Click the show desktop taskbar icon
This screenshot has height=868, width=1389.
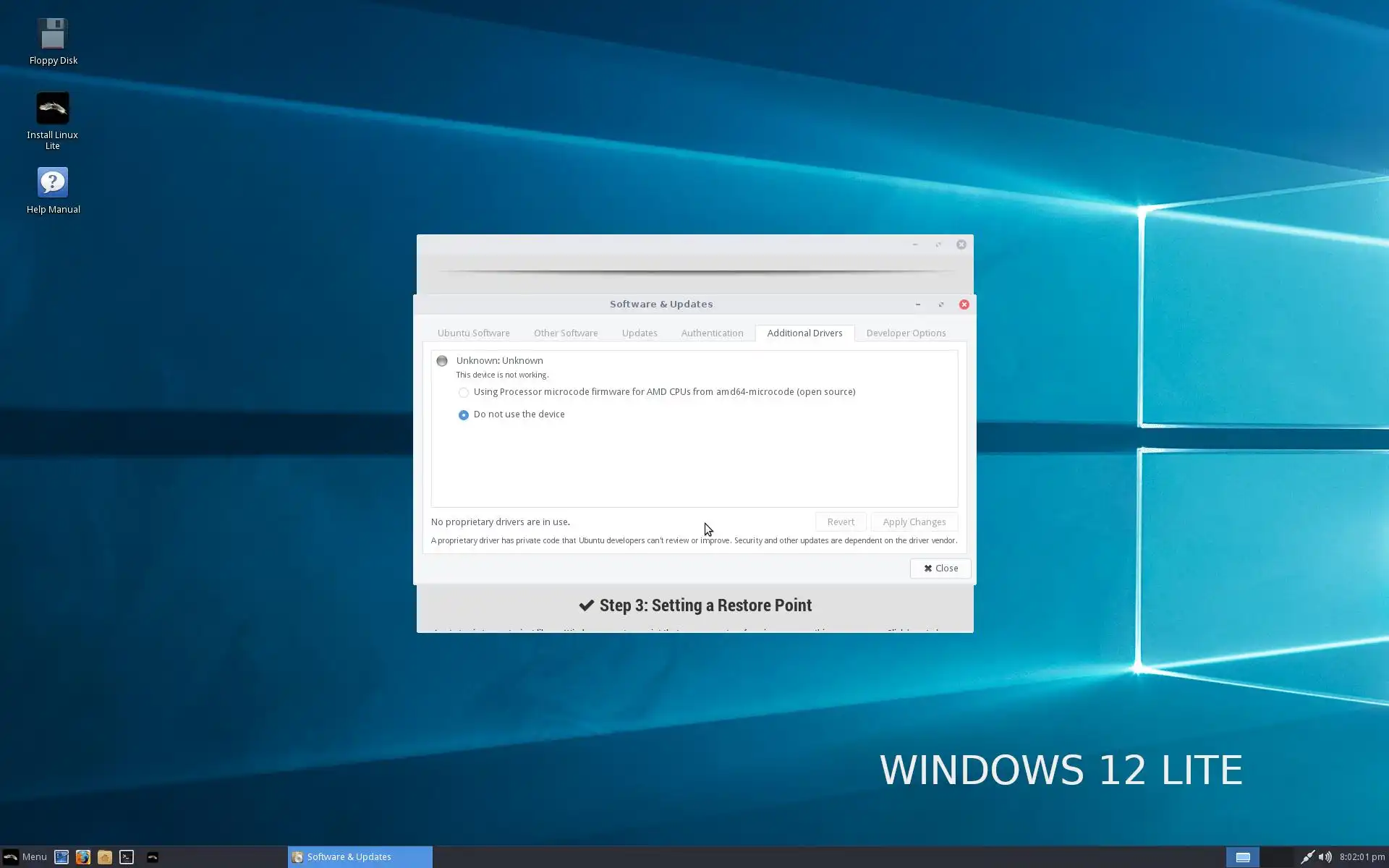[61, 857]
